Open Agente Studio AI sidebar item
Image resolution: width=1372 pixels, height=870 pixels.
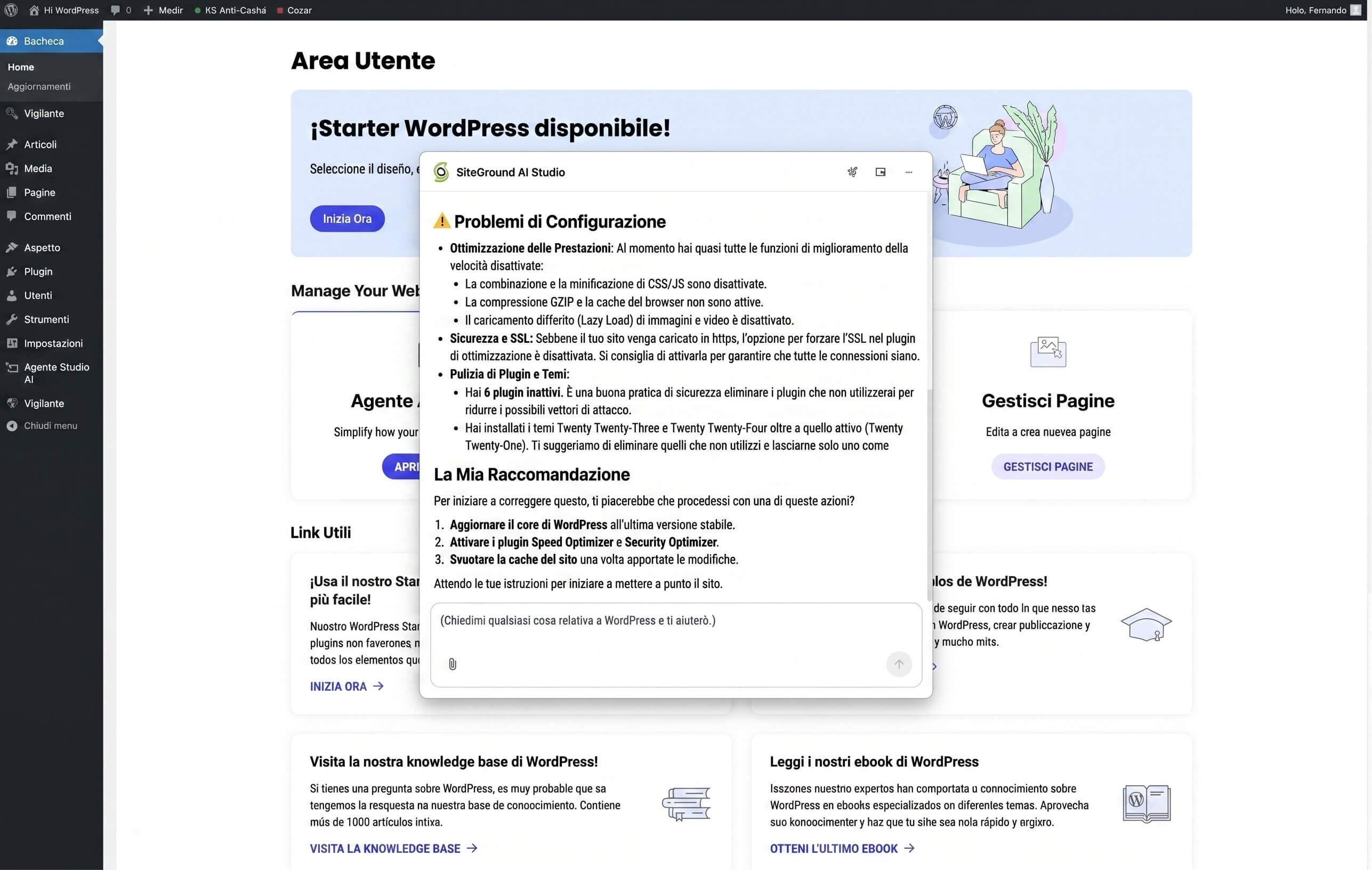51,373
